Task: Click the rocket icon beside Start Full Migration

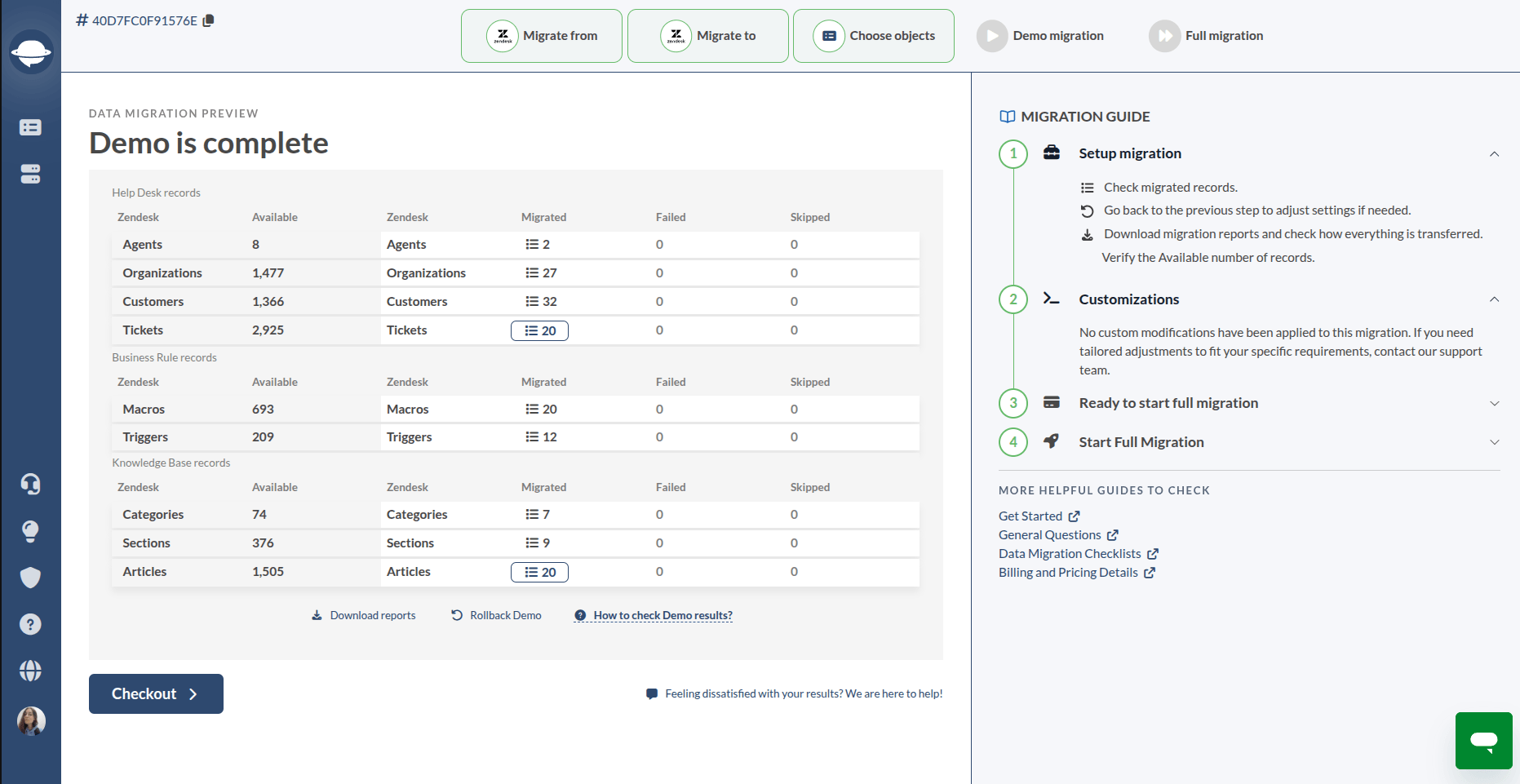Action: tap(1052, 441)
